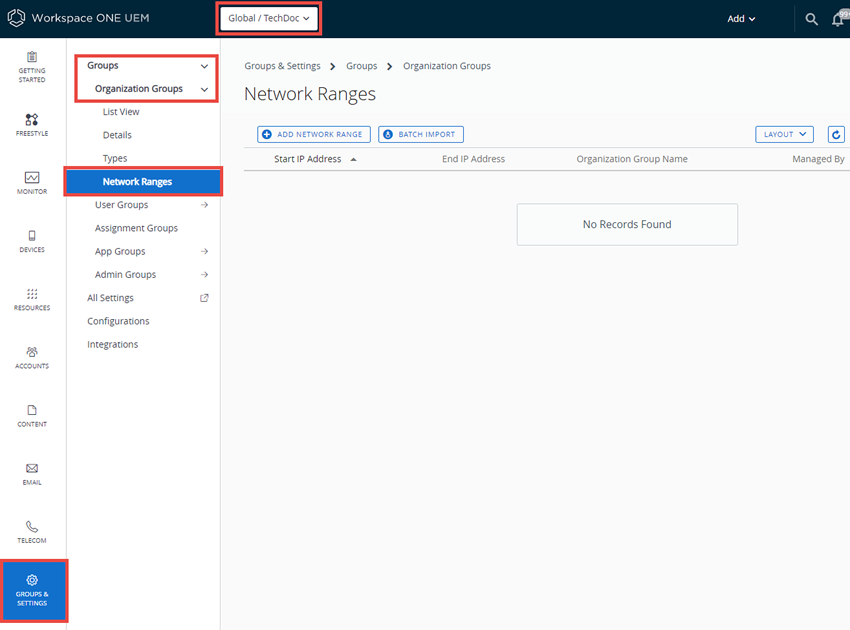The image size is (850, 630).
Task: Open the Content section
Action: pyautogui.click(x=32, y=416)
